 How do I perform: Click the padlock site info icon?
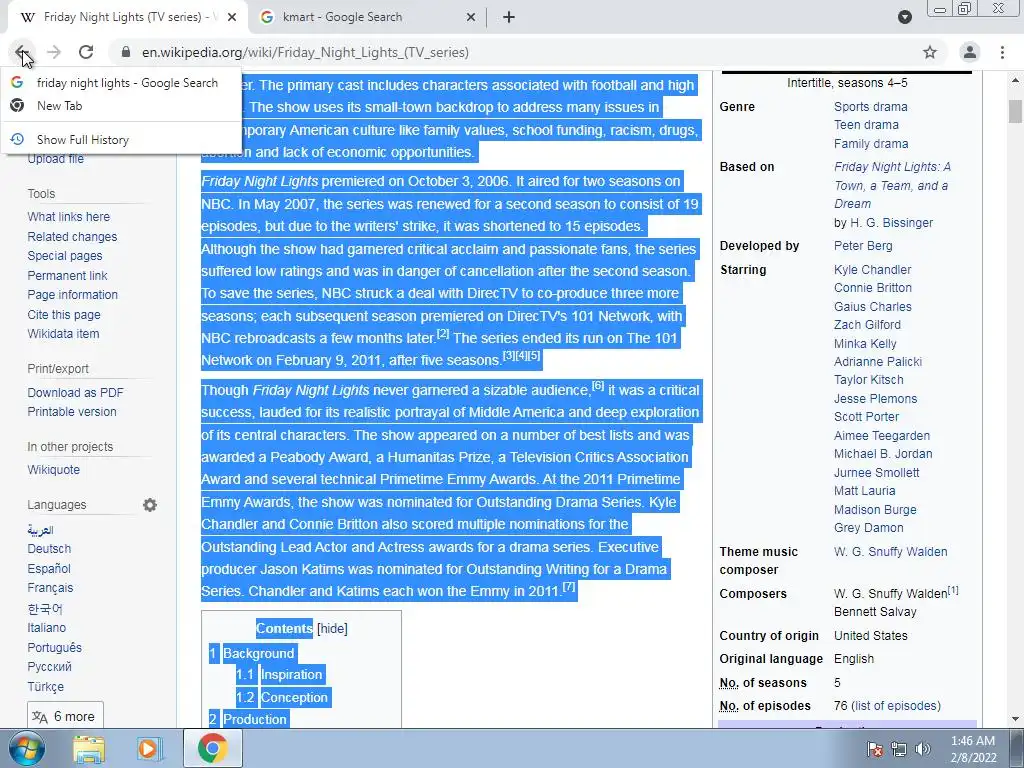pos(126,52)
